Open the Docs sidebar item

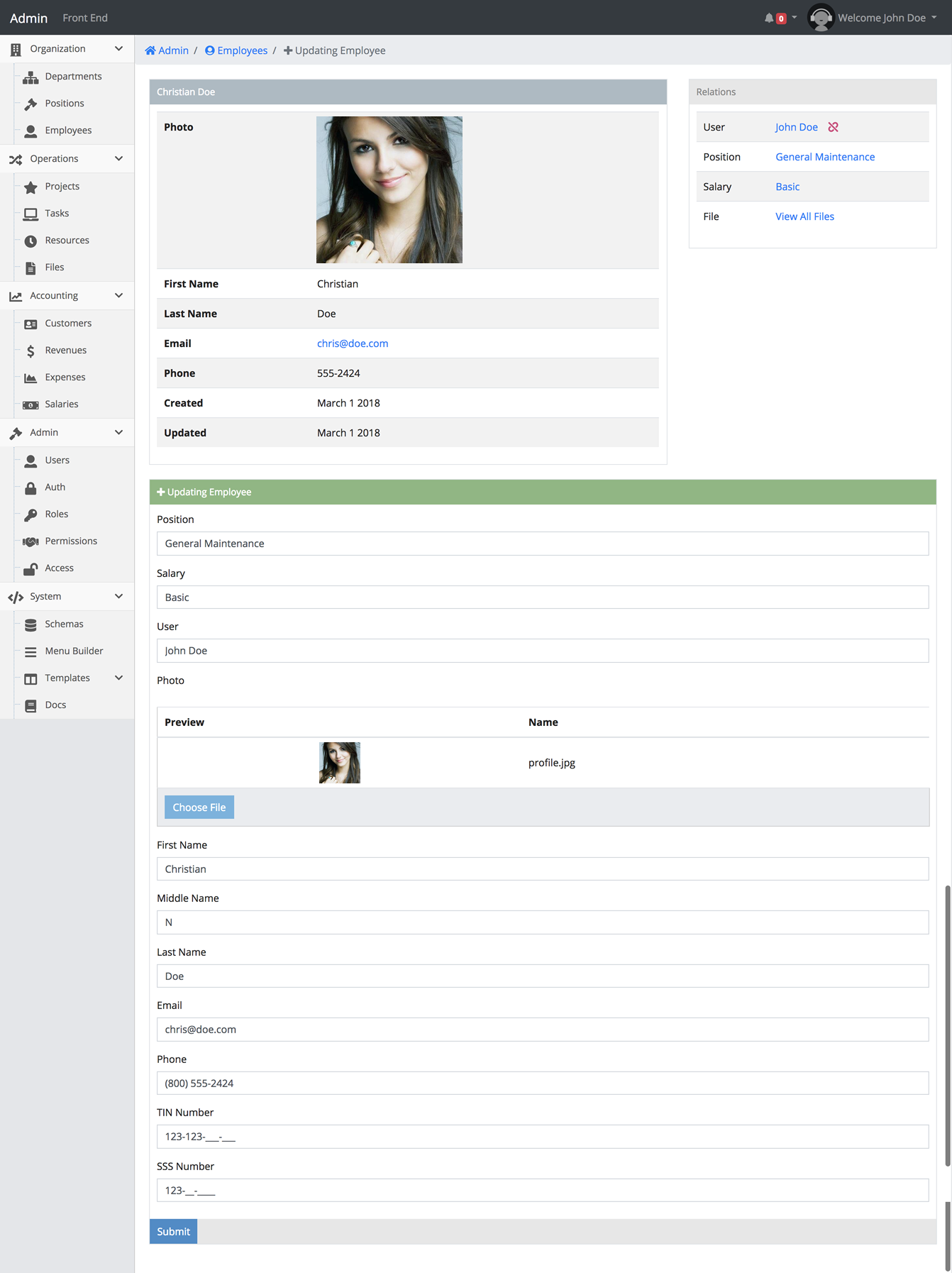(x=55, y=705)
